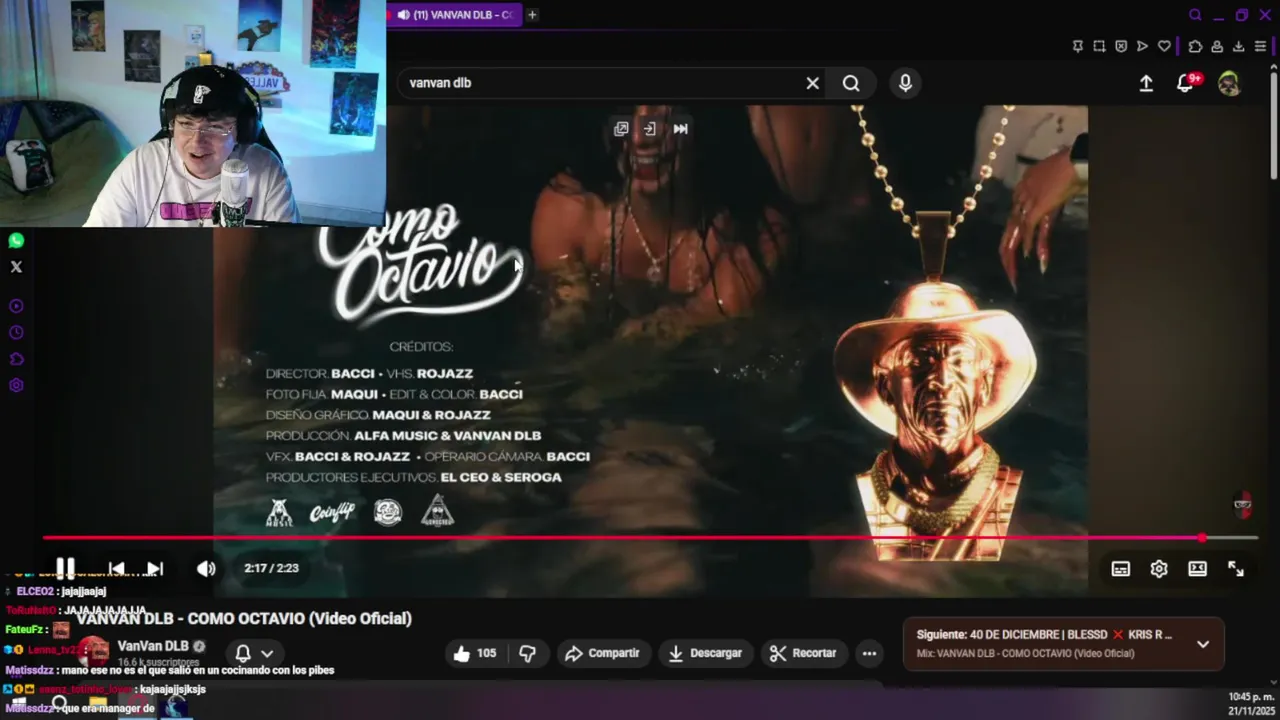1280x720 pixels.
Task: Click the small red floating icon beside the video
Action: (1243, 504)
